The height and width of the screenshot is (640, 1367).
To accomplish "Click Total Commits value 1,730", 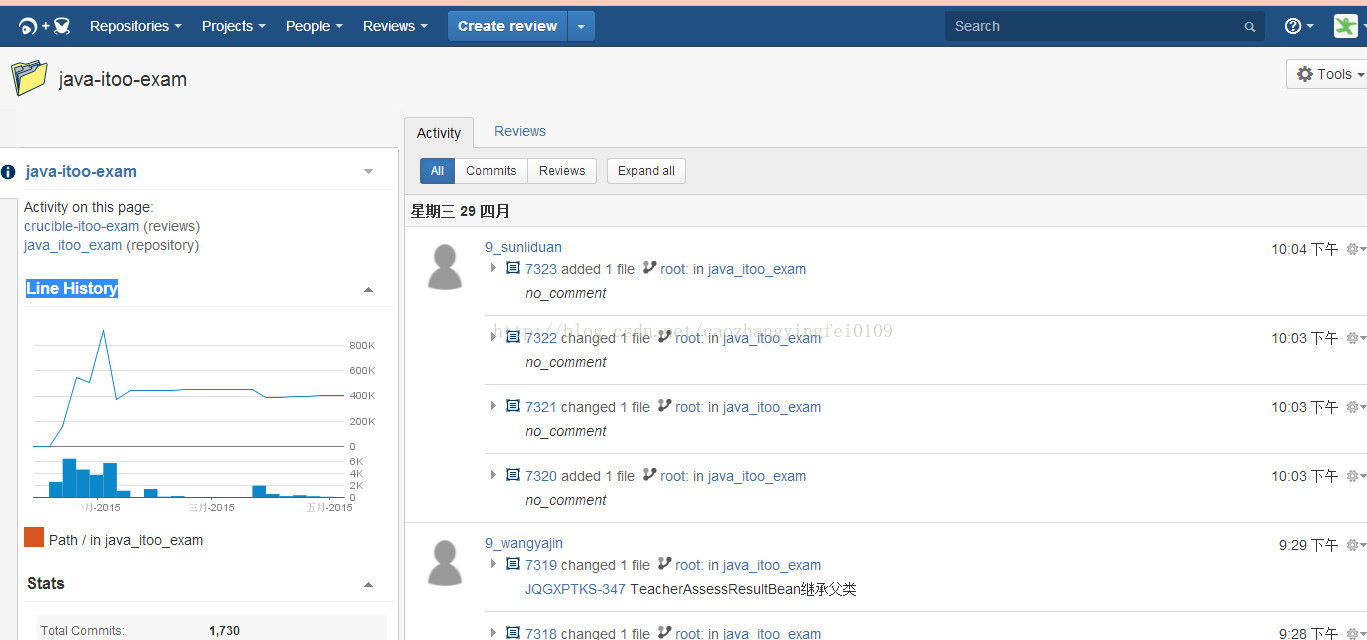I will (224, 631).
